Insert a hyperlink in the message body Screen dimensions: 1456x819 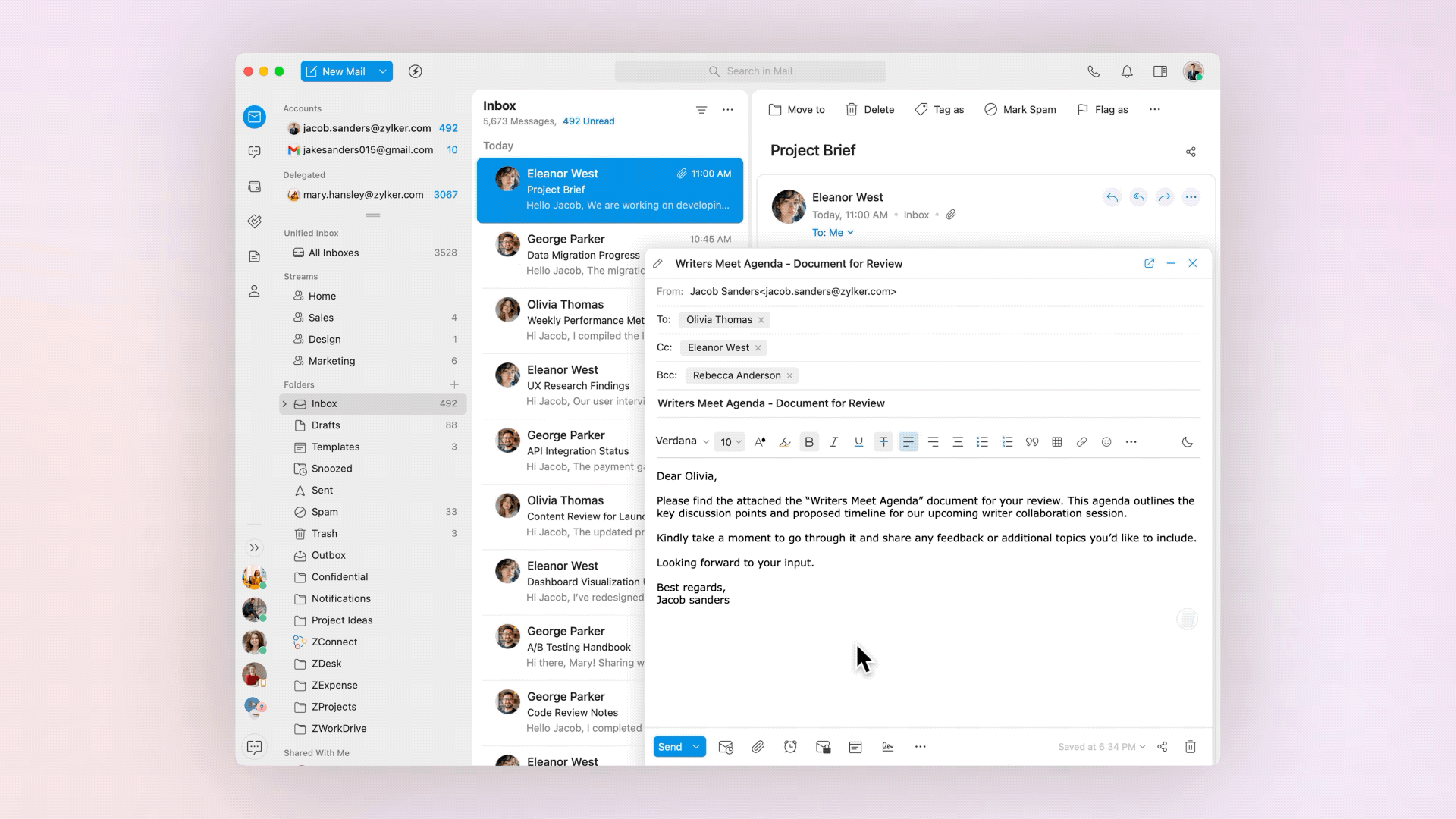tap(1081, 442)
